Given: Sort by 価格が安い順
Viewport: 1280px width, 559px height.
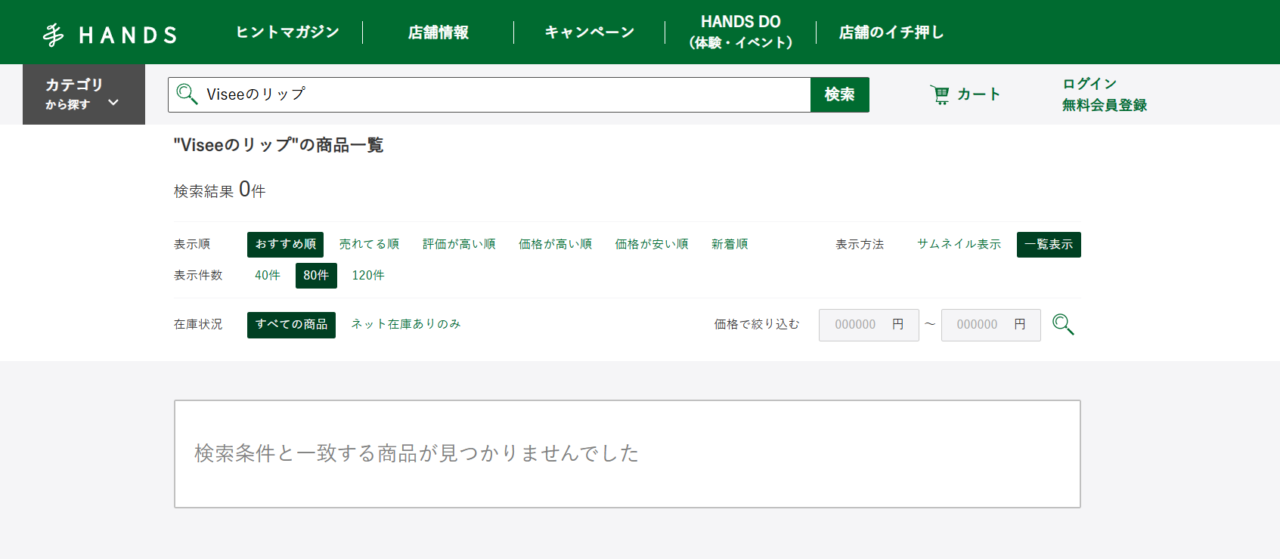Looking at the screenshot, I should tap(651, 244).
